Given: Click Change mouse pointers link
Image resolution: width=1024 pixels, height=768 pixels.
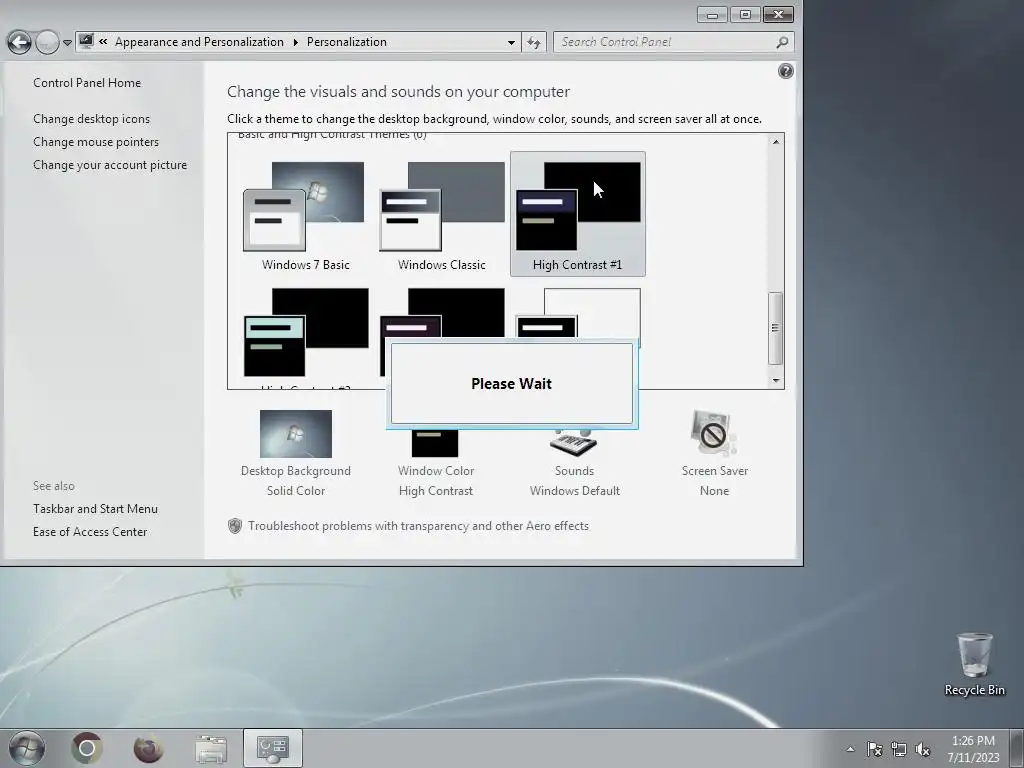Looking at the screenshot, I should pyautogui.click(x=96, y=142).
